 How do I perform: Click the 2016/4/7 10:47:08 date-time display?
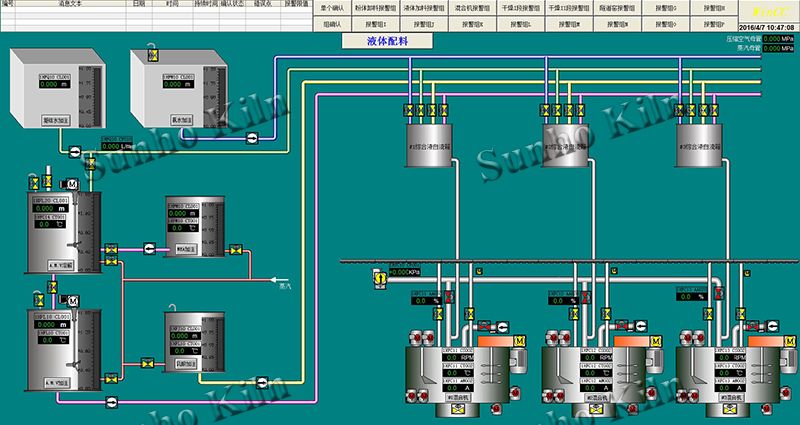(x=767, y=28)
